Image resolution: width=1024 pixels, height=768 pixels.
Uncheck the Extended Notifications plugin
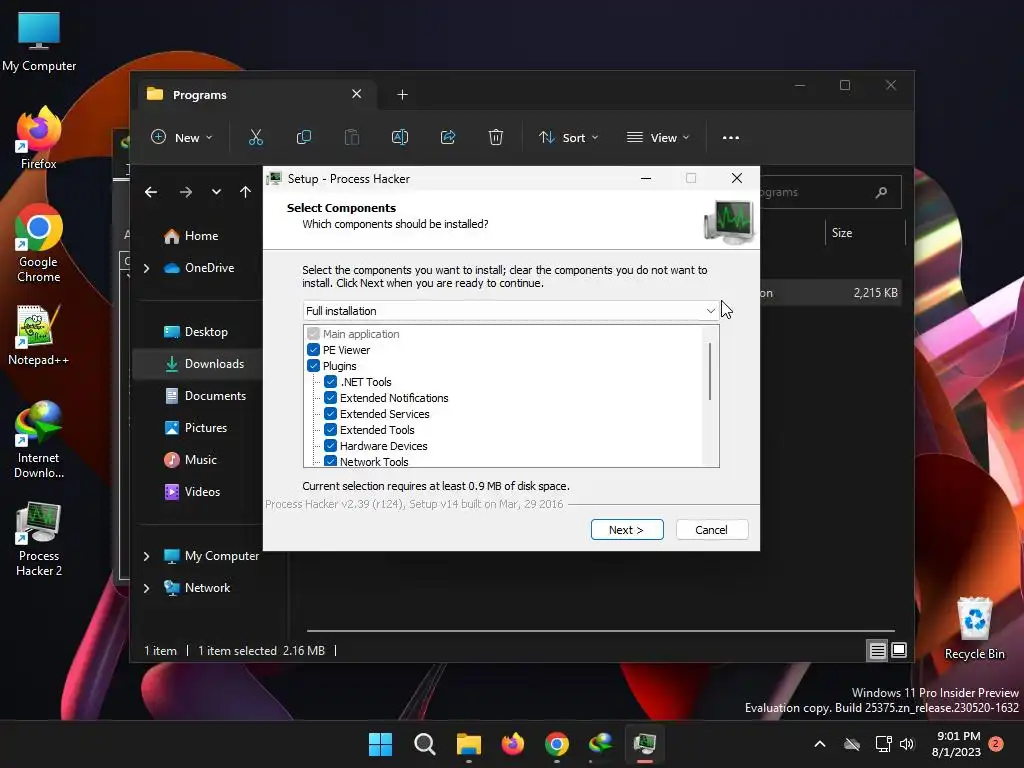pos(330,398)
